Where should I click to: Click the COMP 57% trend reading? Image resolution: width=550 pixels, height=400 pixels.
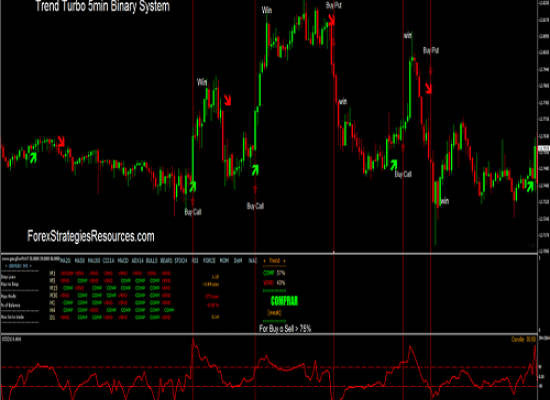(x=274, y=273)
